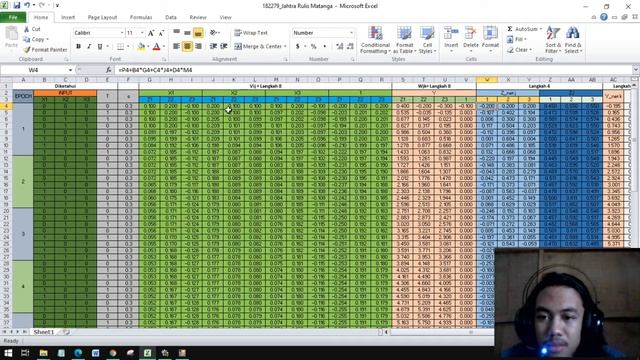Open the Number format dropdown
Viewport: 640px width, 360px height.
click(351, 33)
